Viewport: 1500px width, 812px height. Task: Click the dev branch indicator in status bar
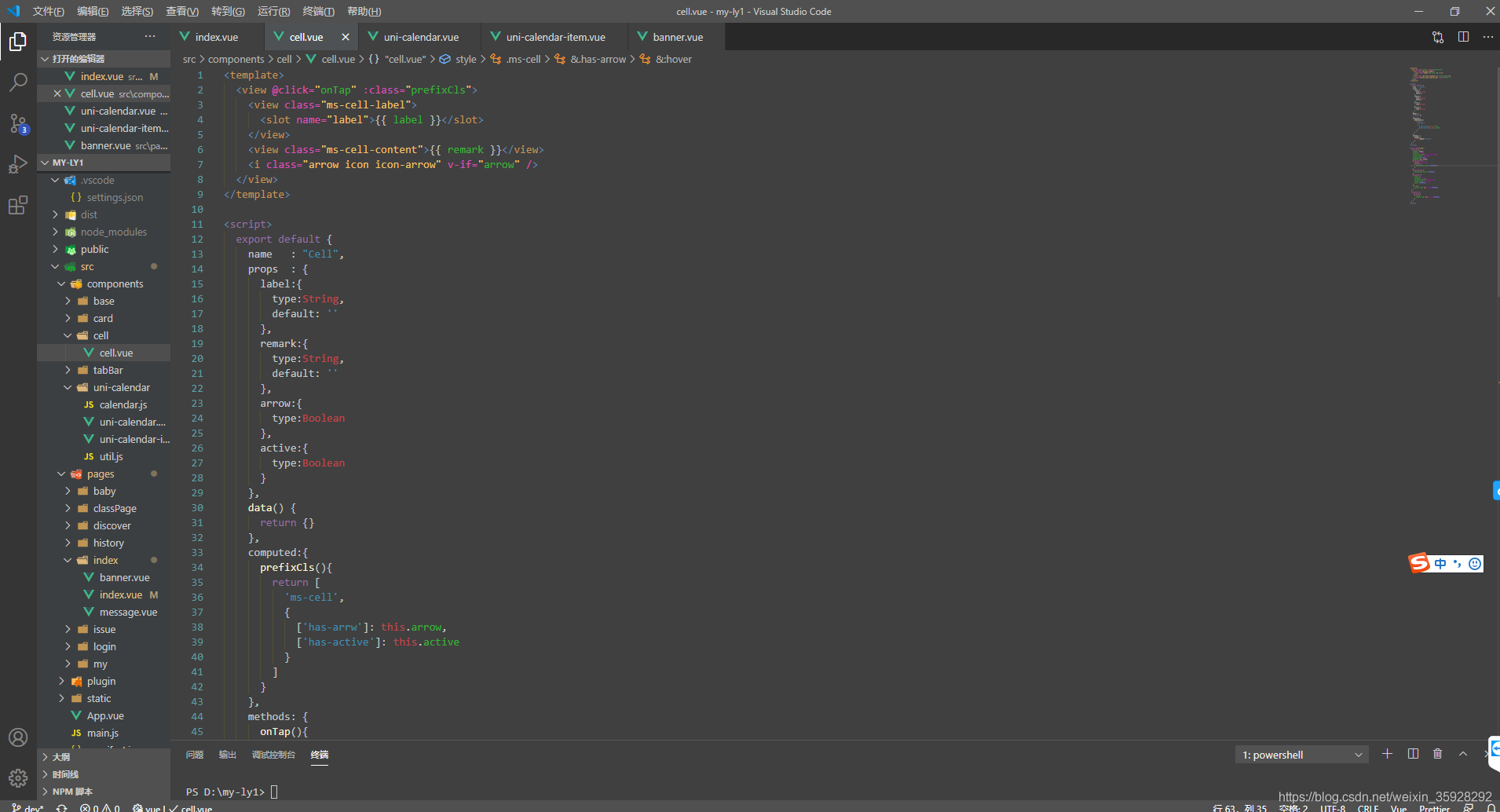click(x=27, y=807)
